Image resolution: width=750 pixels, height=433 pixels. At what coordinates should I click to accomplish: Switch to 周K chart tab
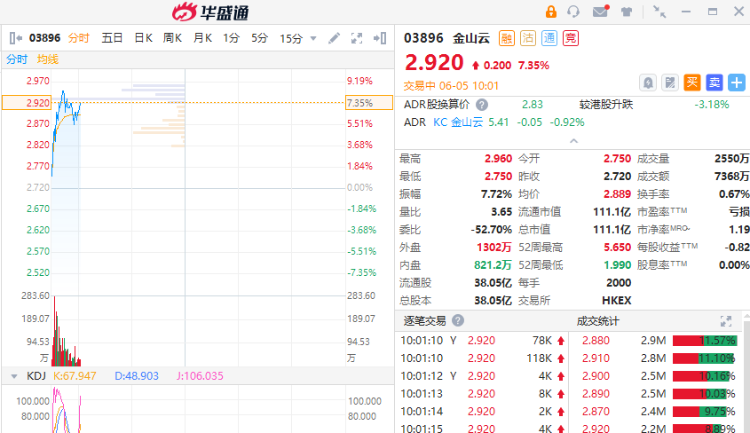pyautogui.click(x=172, y=38)
